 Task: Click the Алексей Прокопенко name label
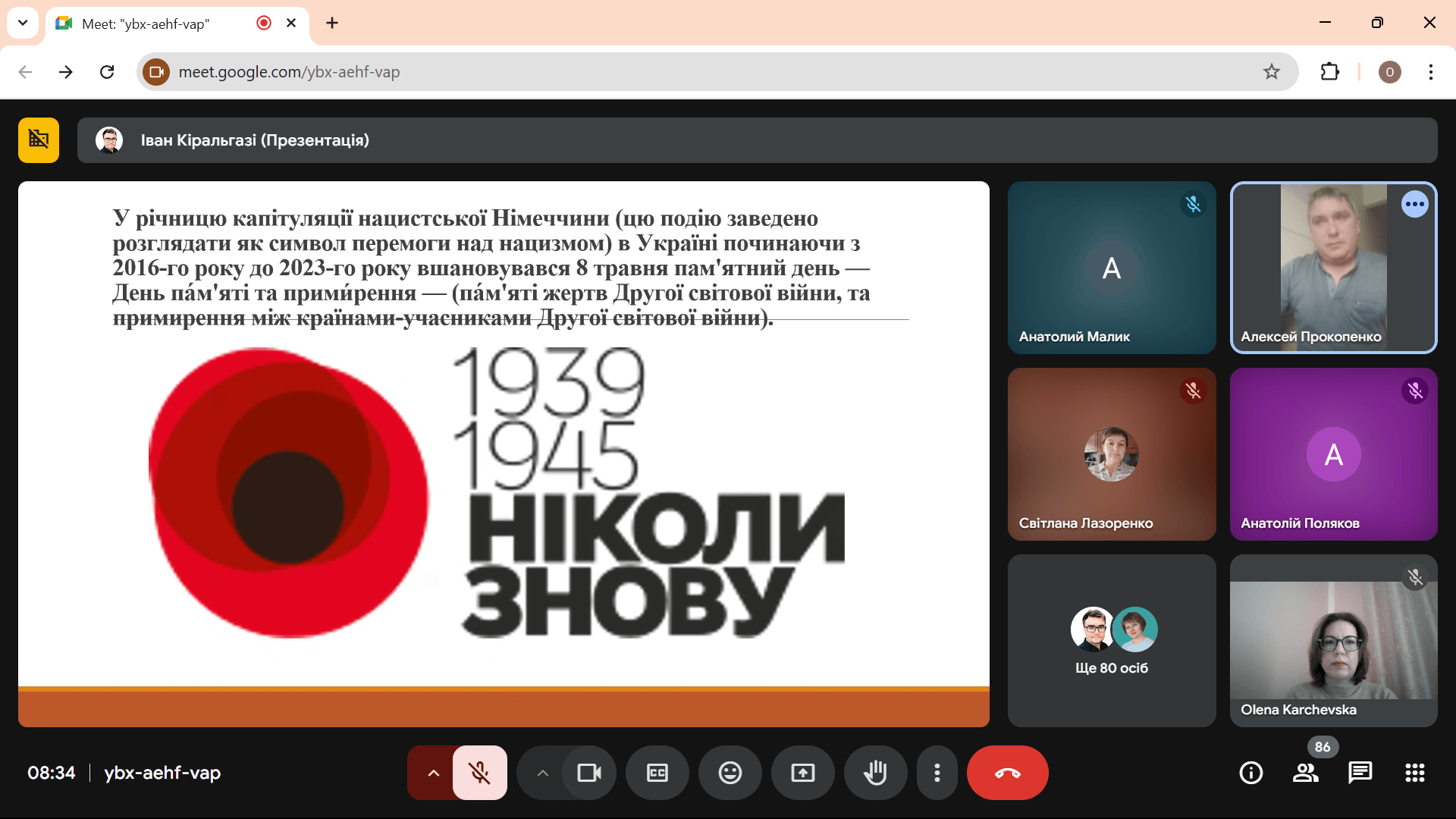click(1311, 336)
